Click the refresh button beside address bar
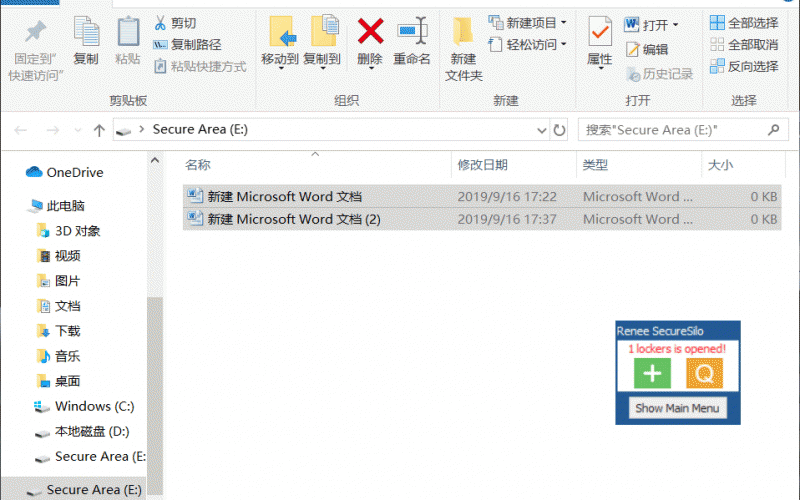Image resolution: width=800 pixels, height=500 pixels. tap(560, 131)
